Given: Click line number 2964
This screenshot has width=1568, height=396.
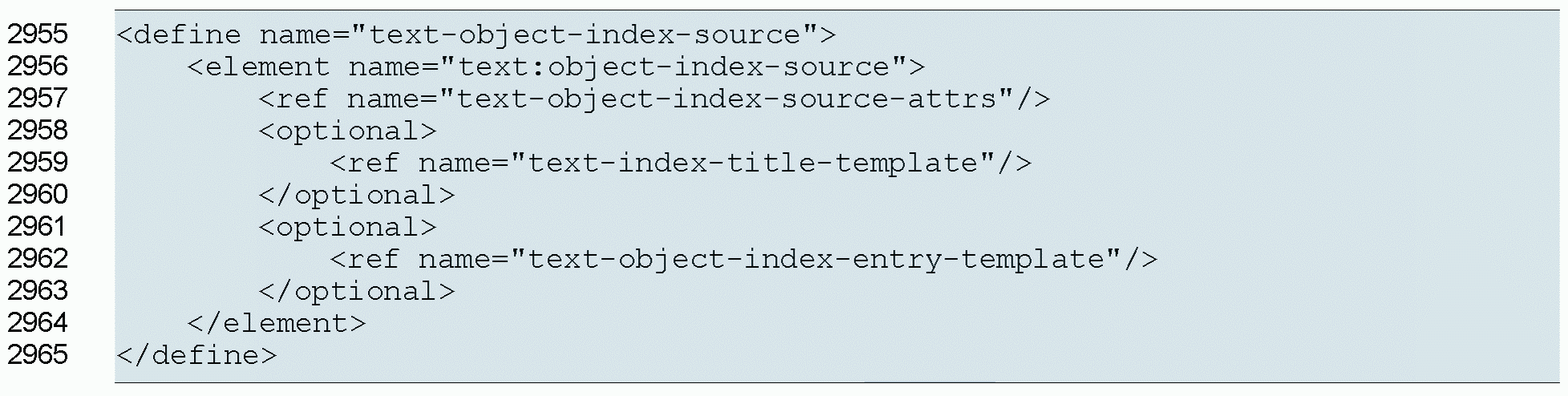Looking at the screenshot, I should click(38, 323).
